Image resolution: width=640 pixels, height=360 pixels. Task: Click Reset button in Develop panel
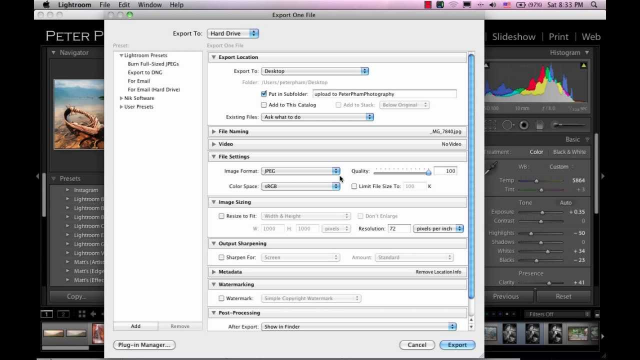tap(563, 297)
